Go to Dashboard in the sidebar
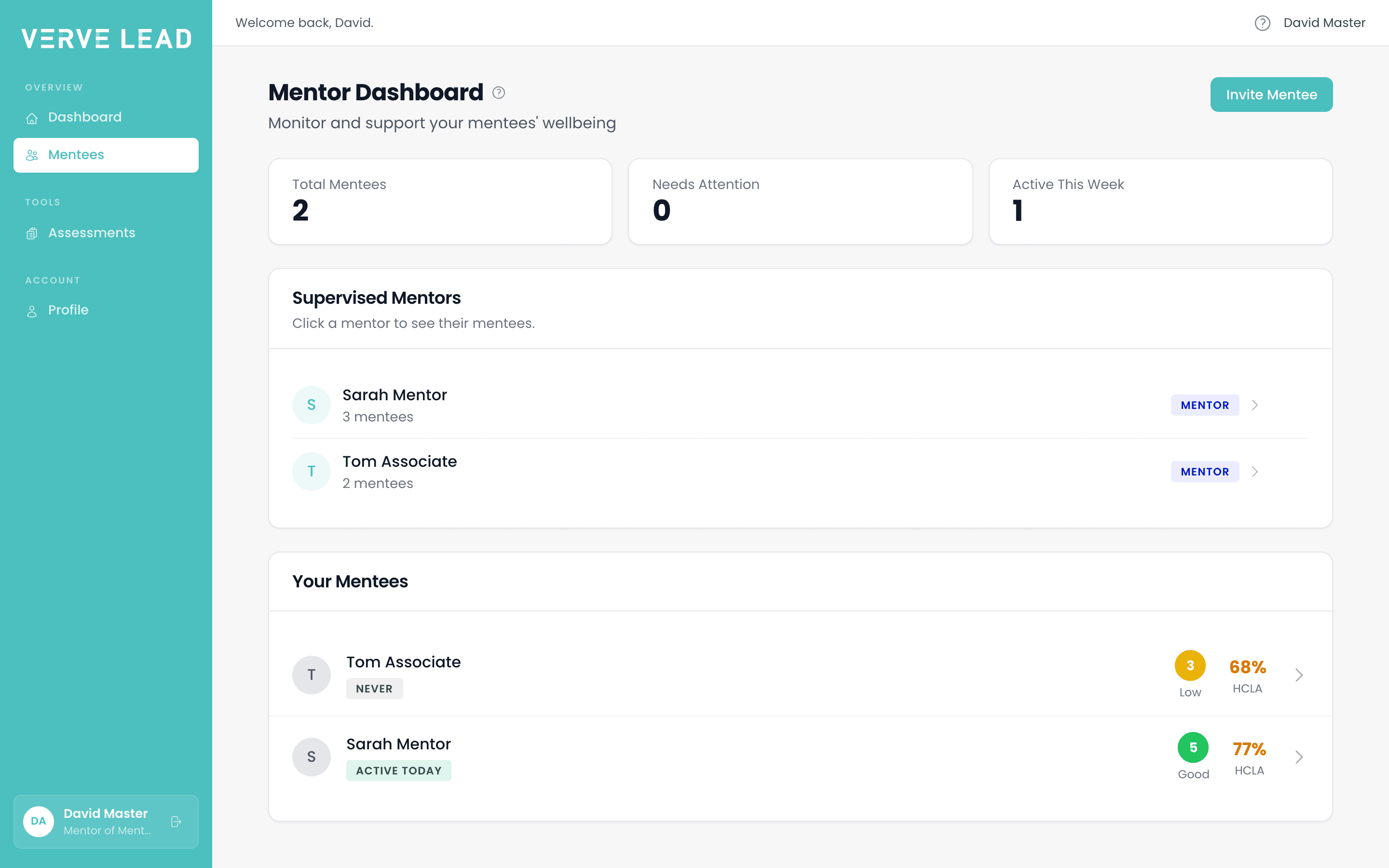1389x868 pixels. tap(106, 117)
